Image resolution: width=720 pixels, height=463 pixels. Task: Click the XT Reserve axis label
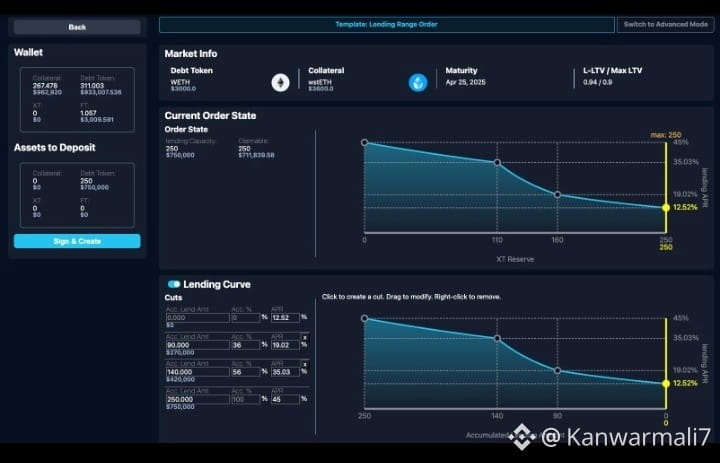coord(515,259)
